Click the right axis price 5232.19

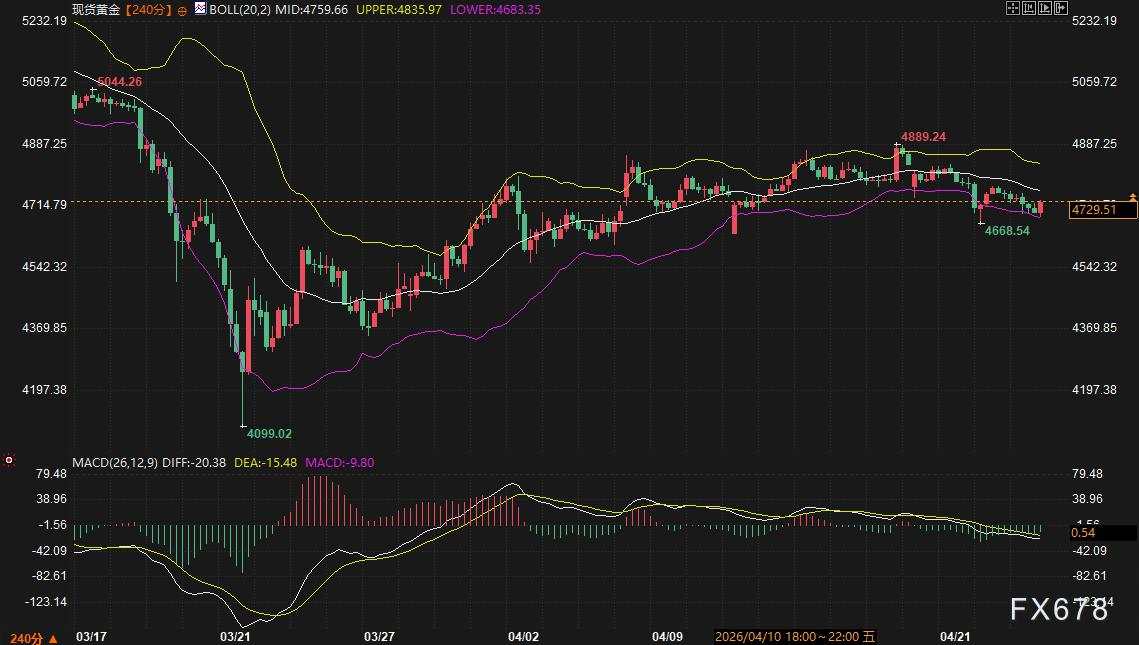1094,20
